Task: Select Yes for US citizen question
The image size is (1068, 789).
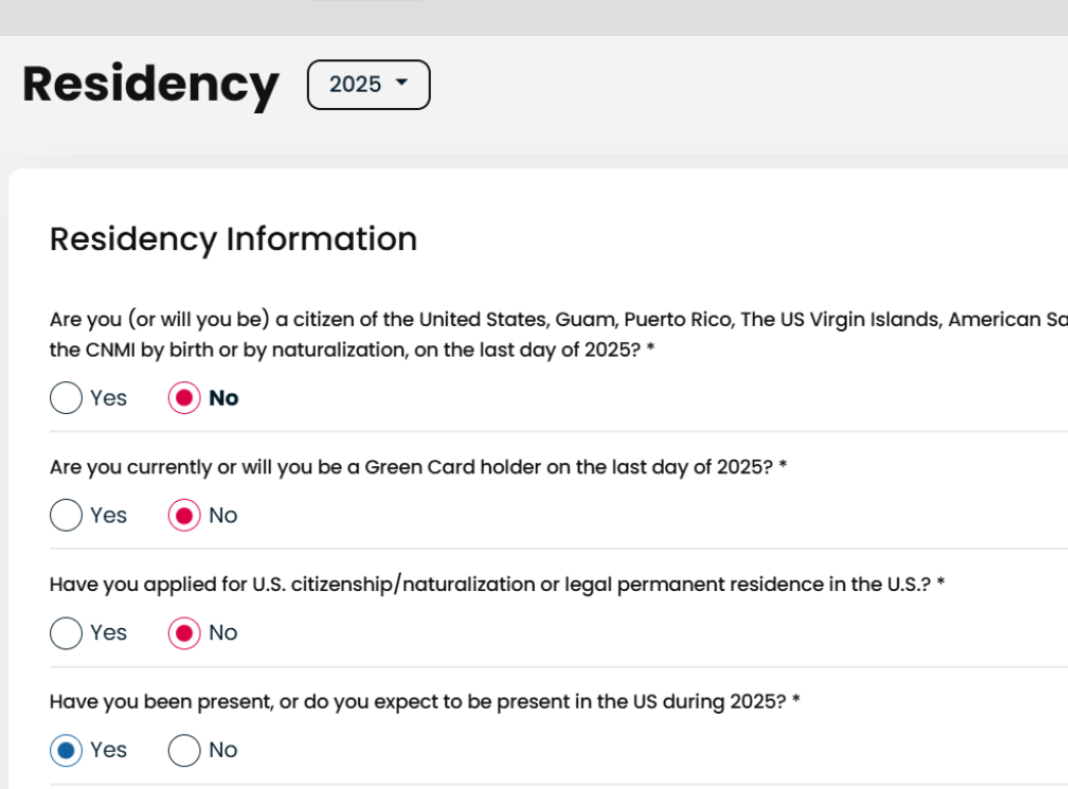Action: click(66, 398)
